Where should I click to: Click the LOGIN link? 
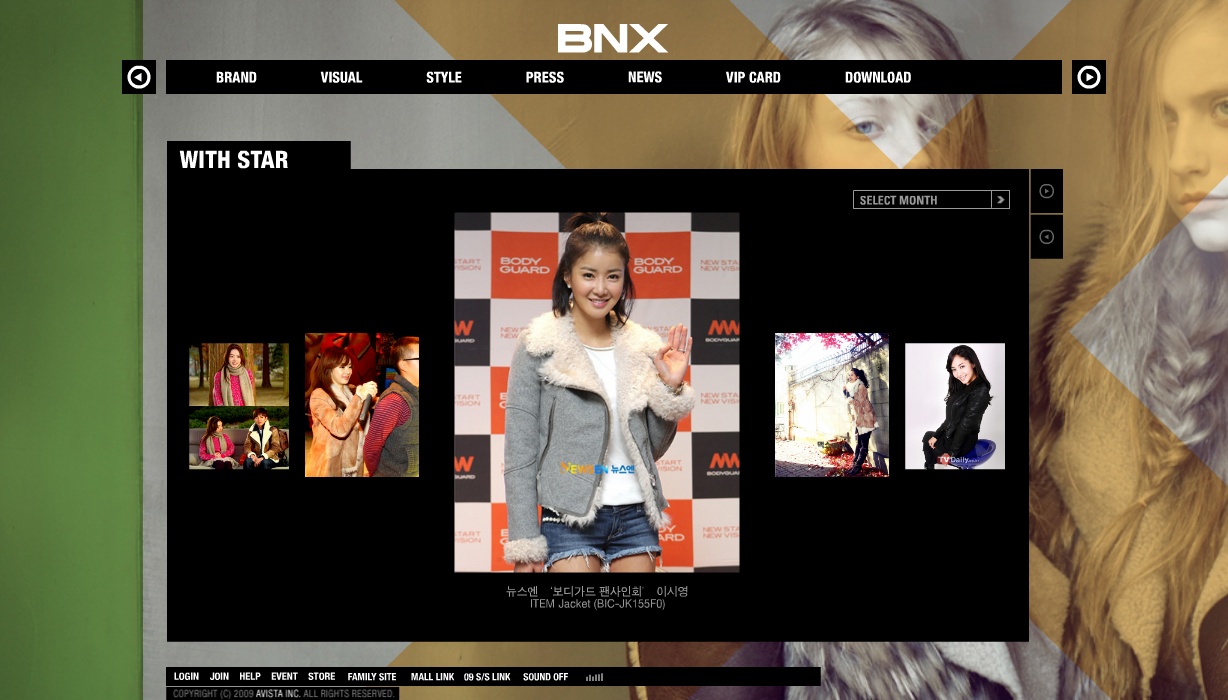(186, 677)
